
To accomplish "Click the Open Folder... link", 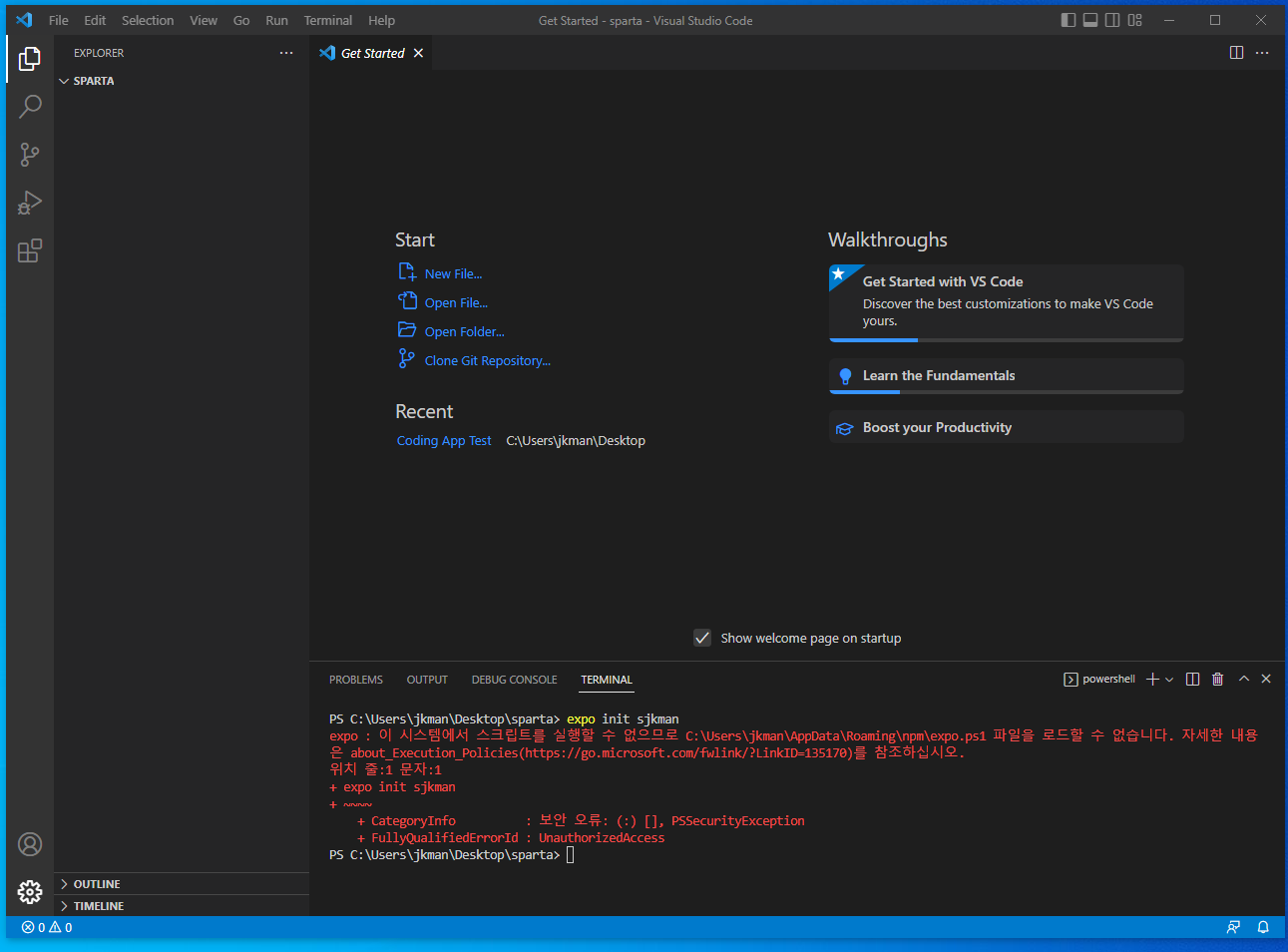I will (x=465, y=332).
